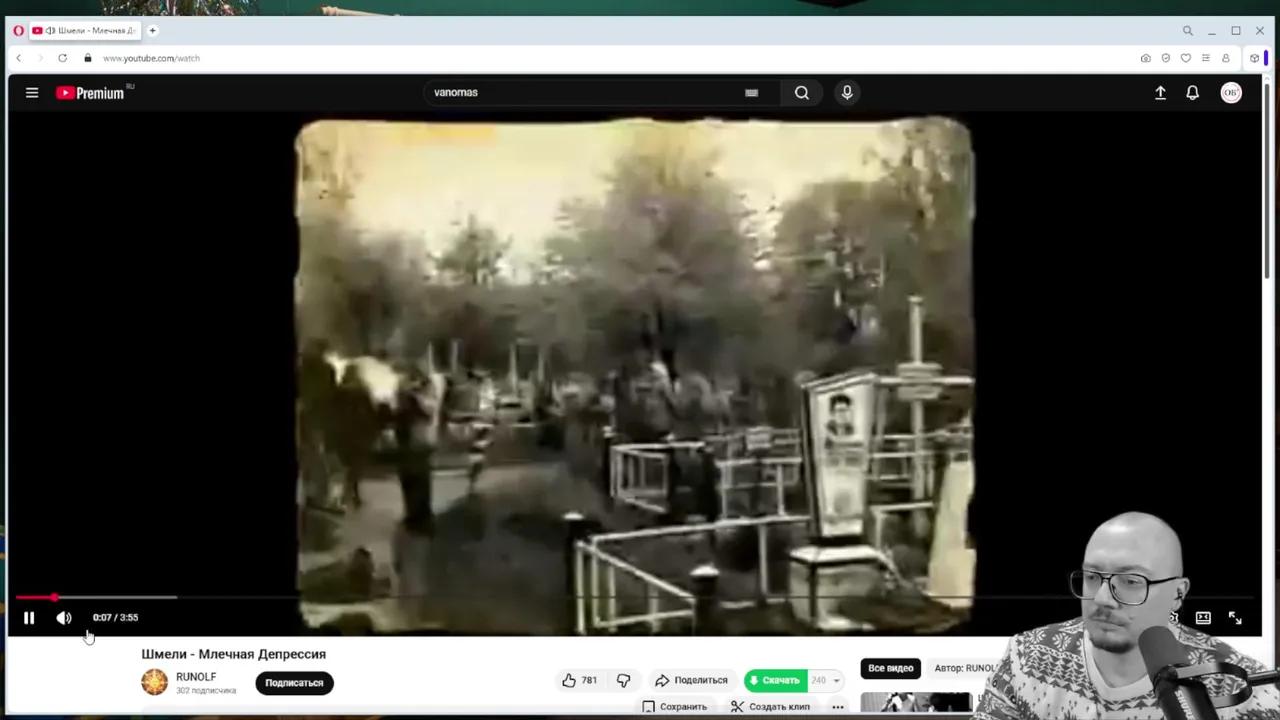Create a clip with Создать клип
1280x720 pixels.
[x=771, y=707]
